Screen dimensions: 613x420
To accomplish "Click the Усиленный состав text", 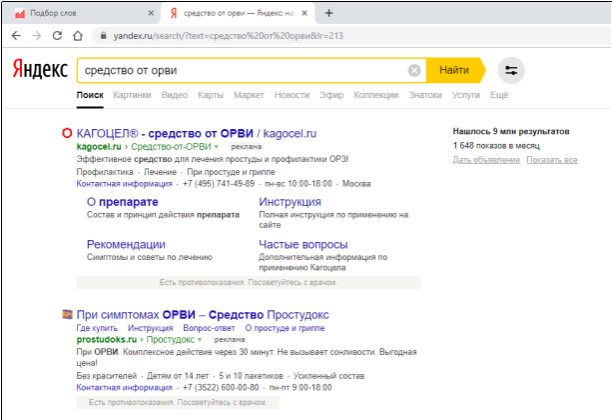I will (329, 376).
